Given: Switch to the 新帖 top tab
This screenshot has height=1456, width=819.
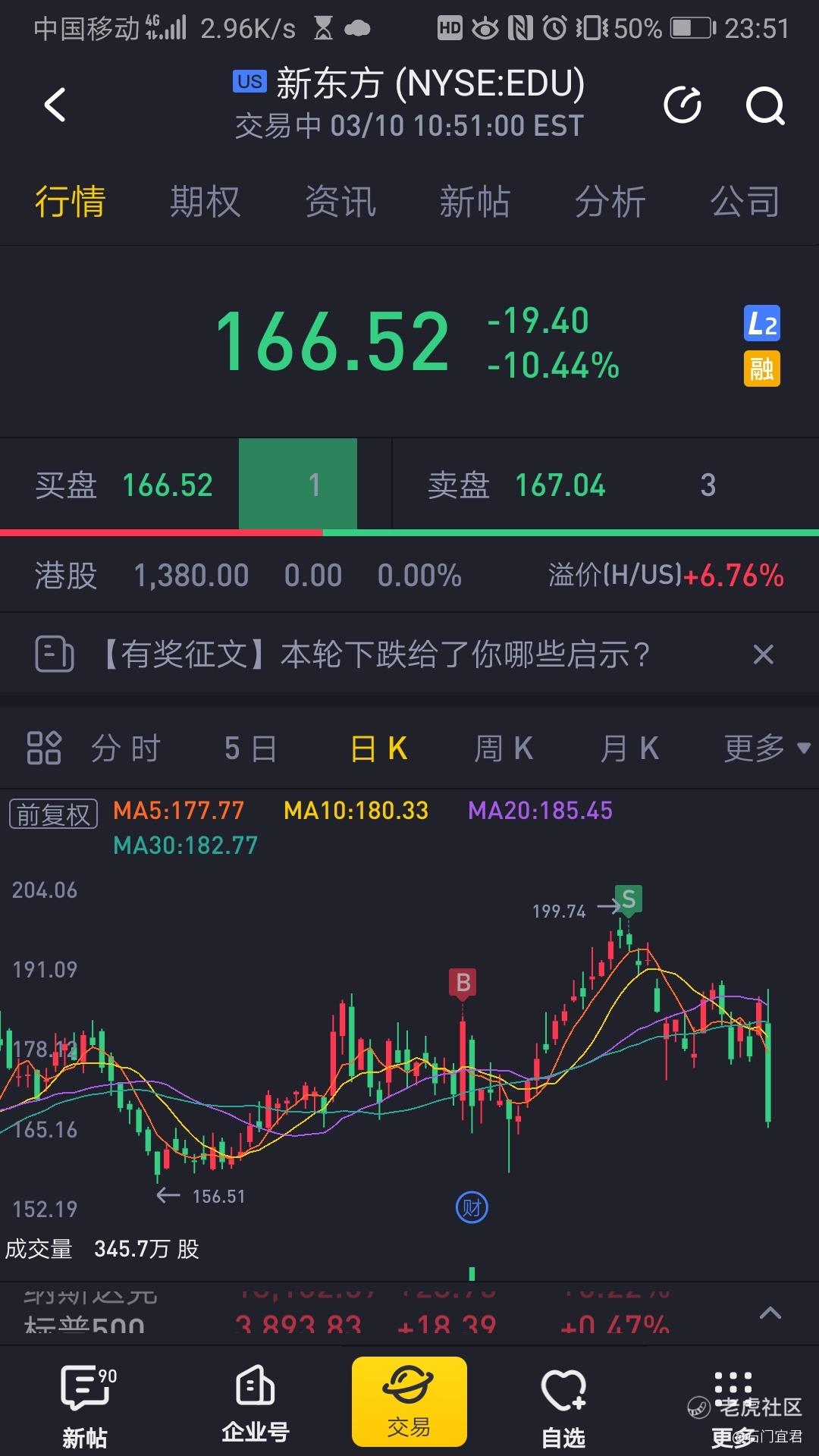Looking at the screenshot, I should click(x=475, y=202).
